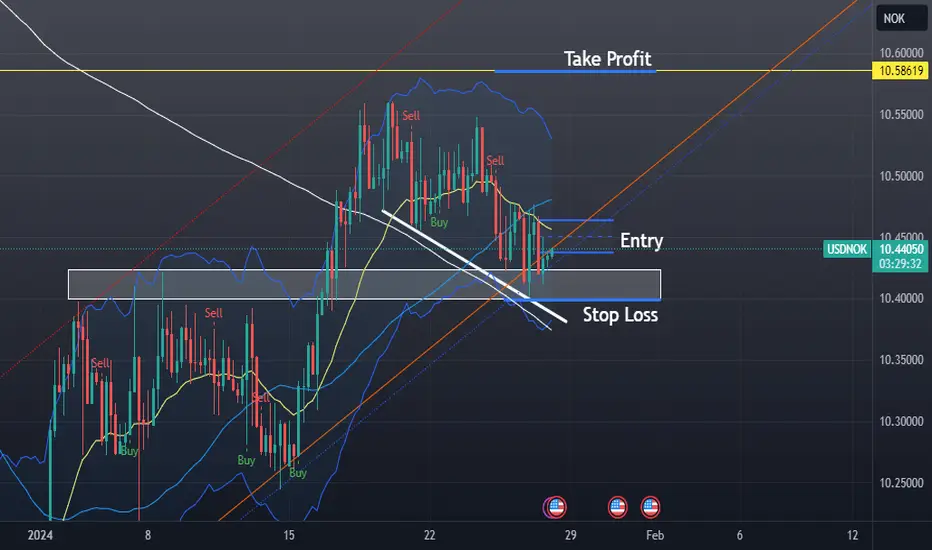Select the blue Take Profit level line
This screenshot has width=932, height=550.
[575, 71]
